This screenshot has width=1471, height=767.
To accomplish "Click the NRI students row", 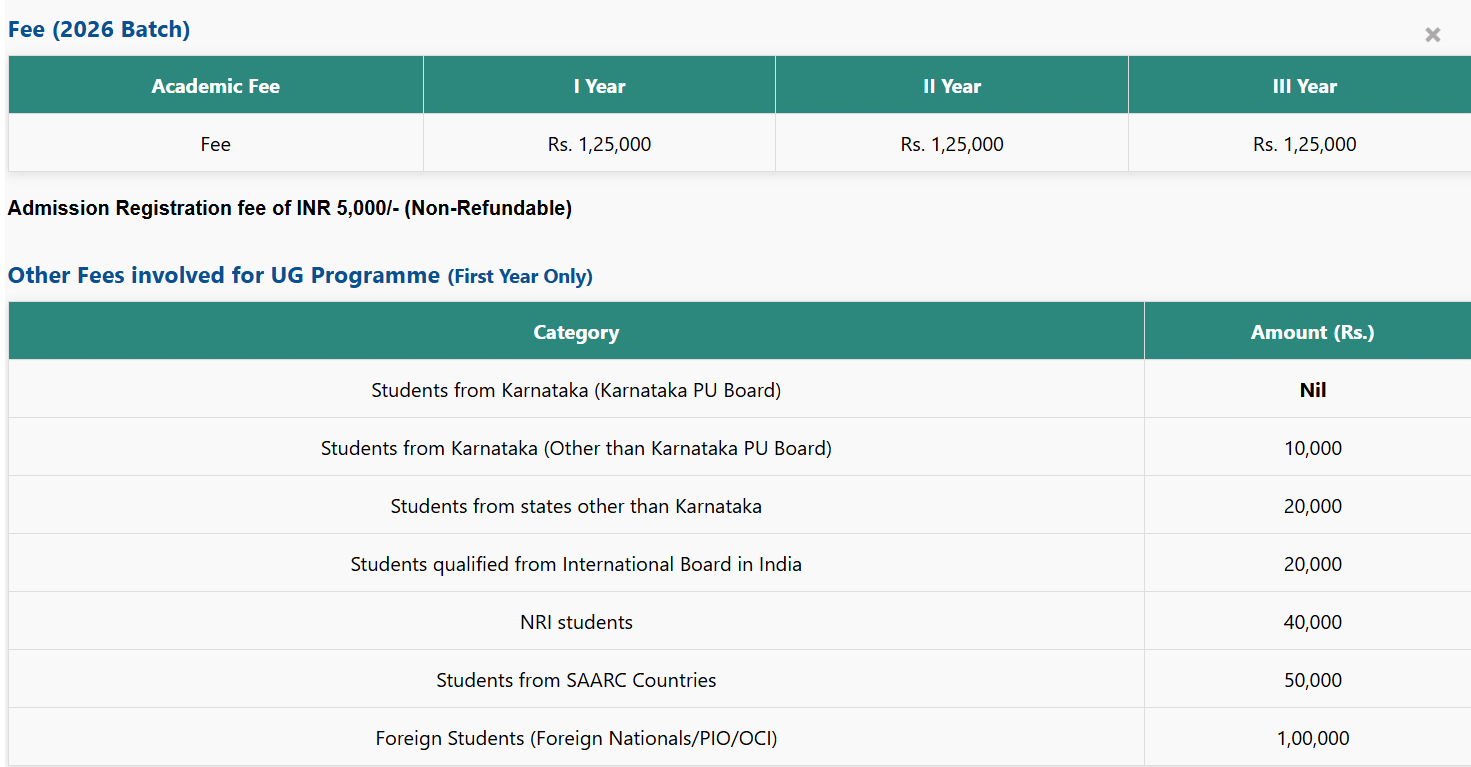I will (576, 622).
